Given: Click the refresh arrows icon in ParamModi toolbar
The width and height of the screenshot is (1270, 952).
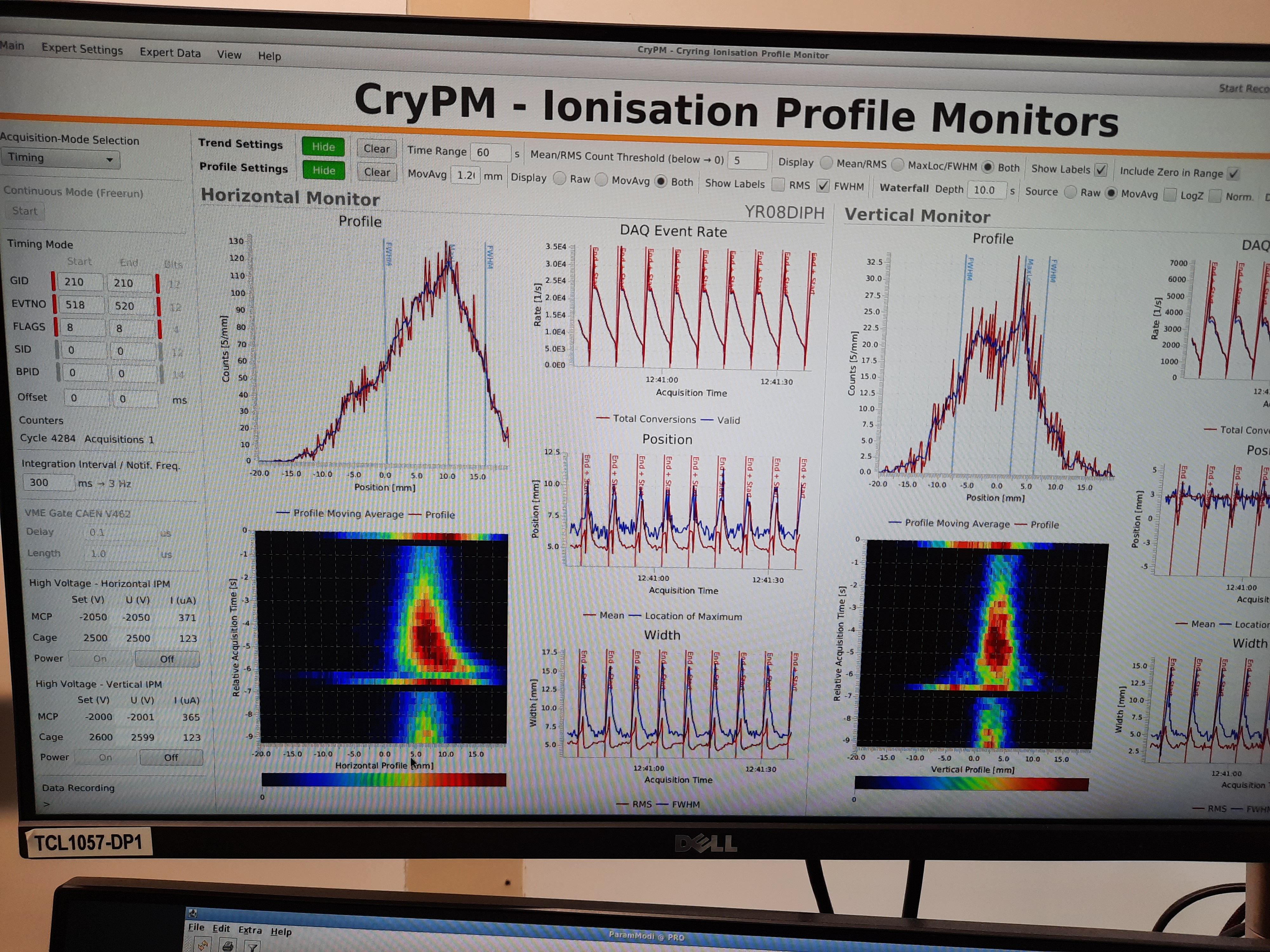Looking at the screenshot, I should pos(203,944).
